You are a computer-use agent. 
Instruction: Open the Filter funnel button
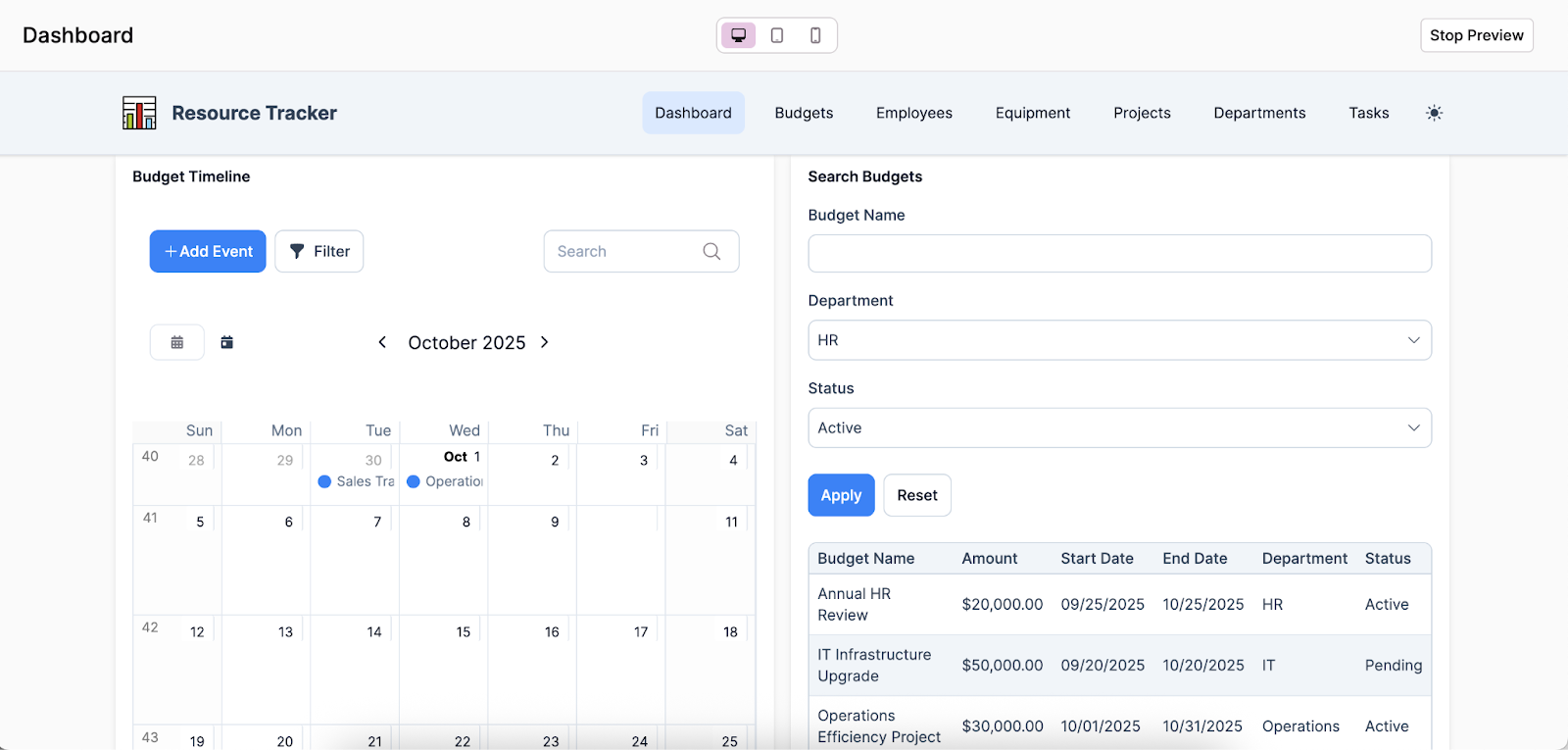pos(319,251)
